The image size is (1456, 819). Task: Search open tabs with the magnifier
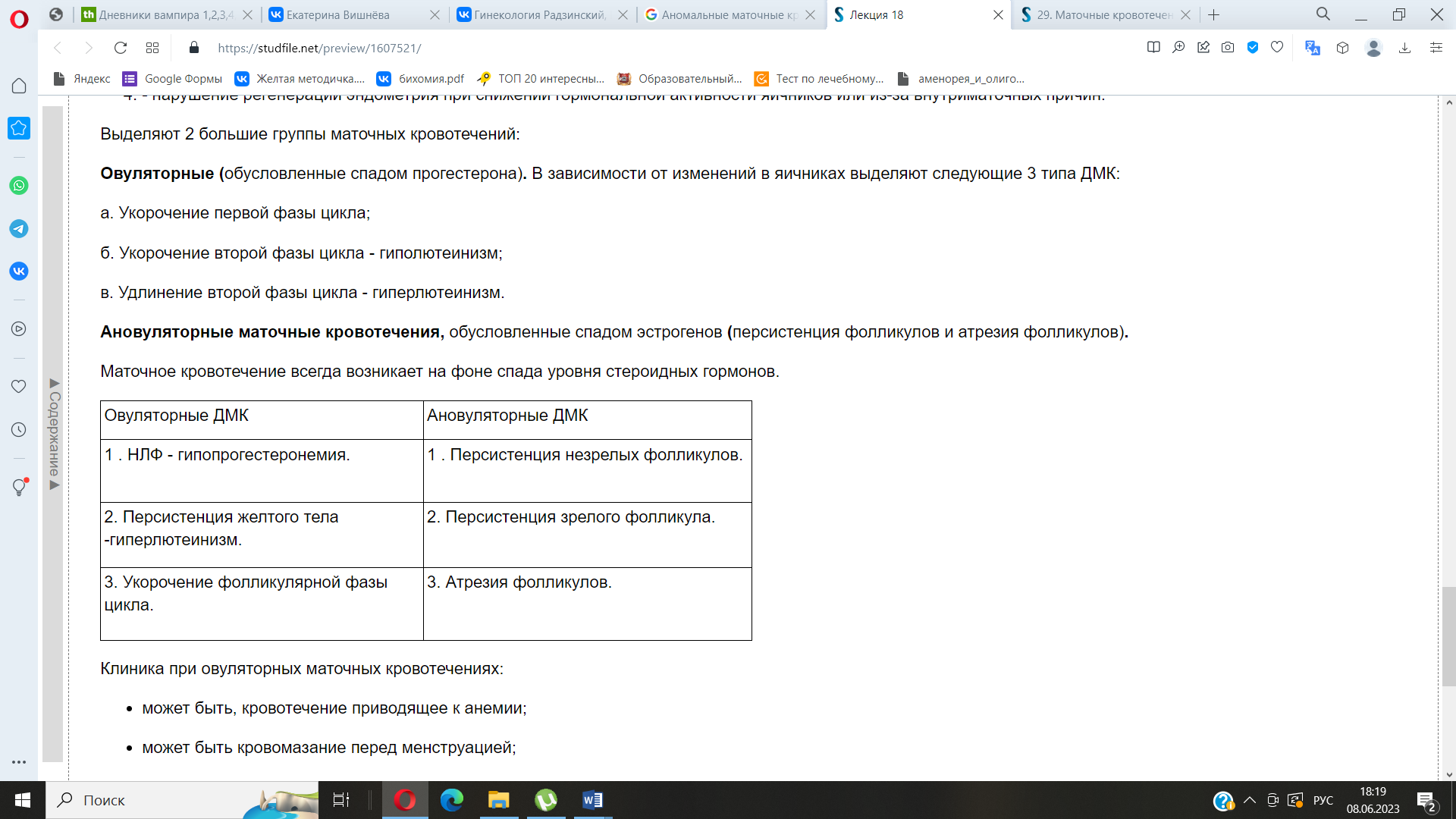1323,14
